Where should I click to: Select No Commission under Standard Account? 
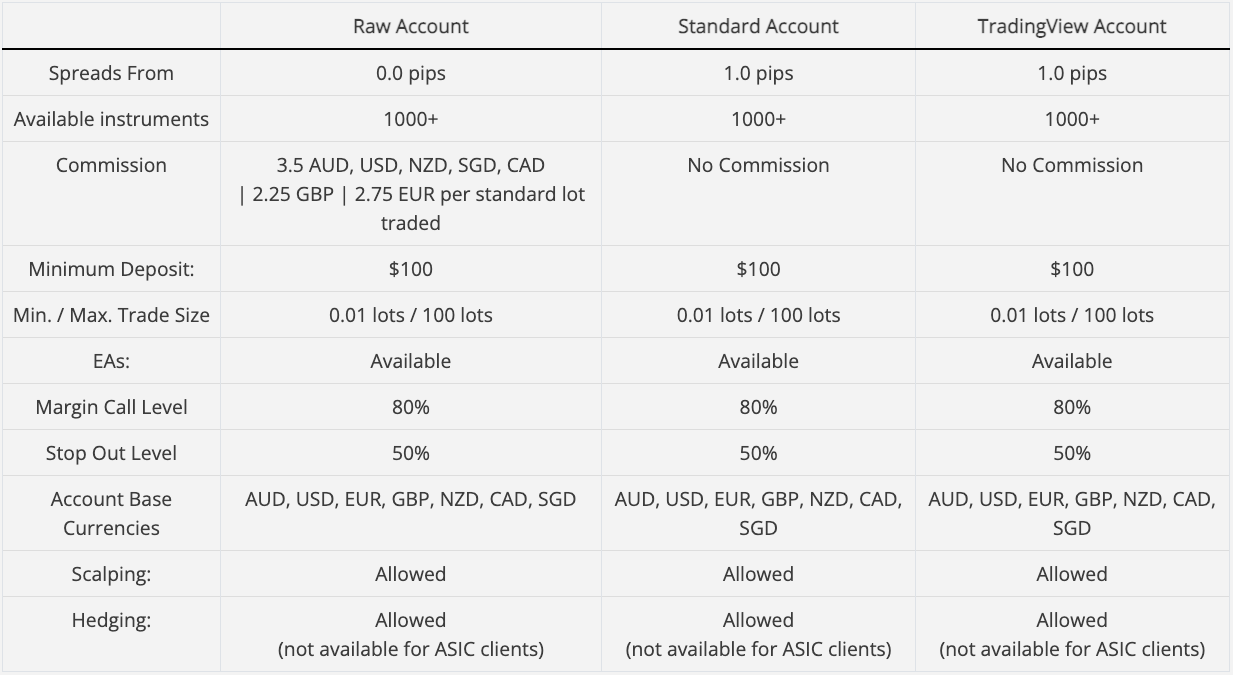pos(758,165)
